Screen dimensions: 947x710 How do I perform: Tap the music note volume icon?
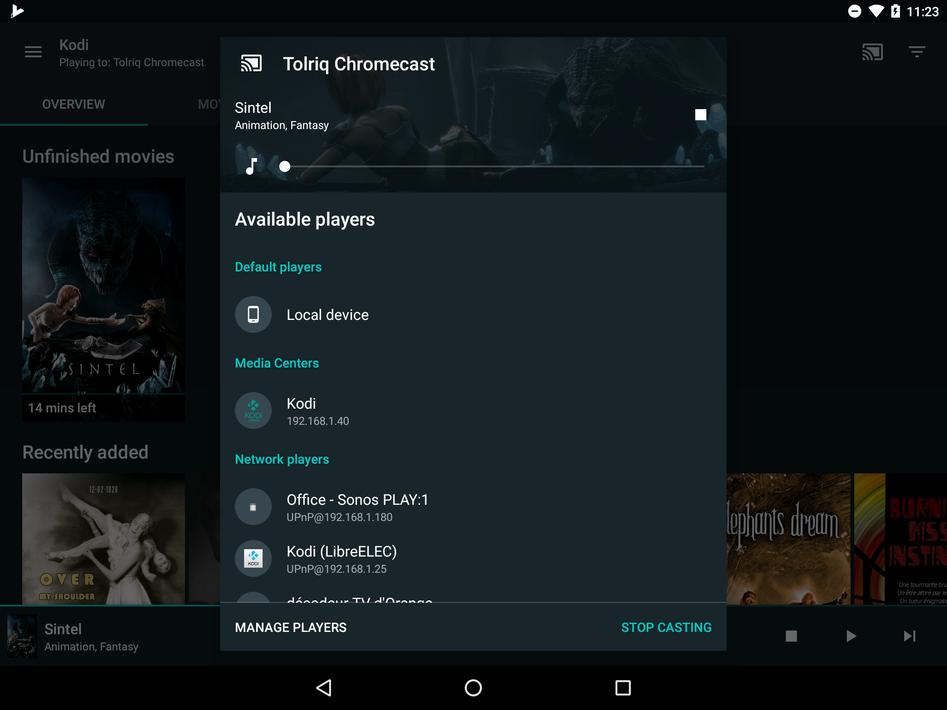pyautogui.click(x=251, y=166)
